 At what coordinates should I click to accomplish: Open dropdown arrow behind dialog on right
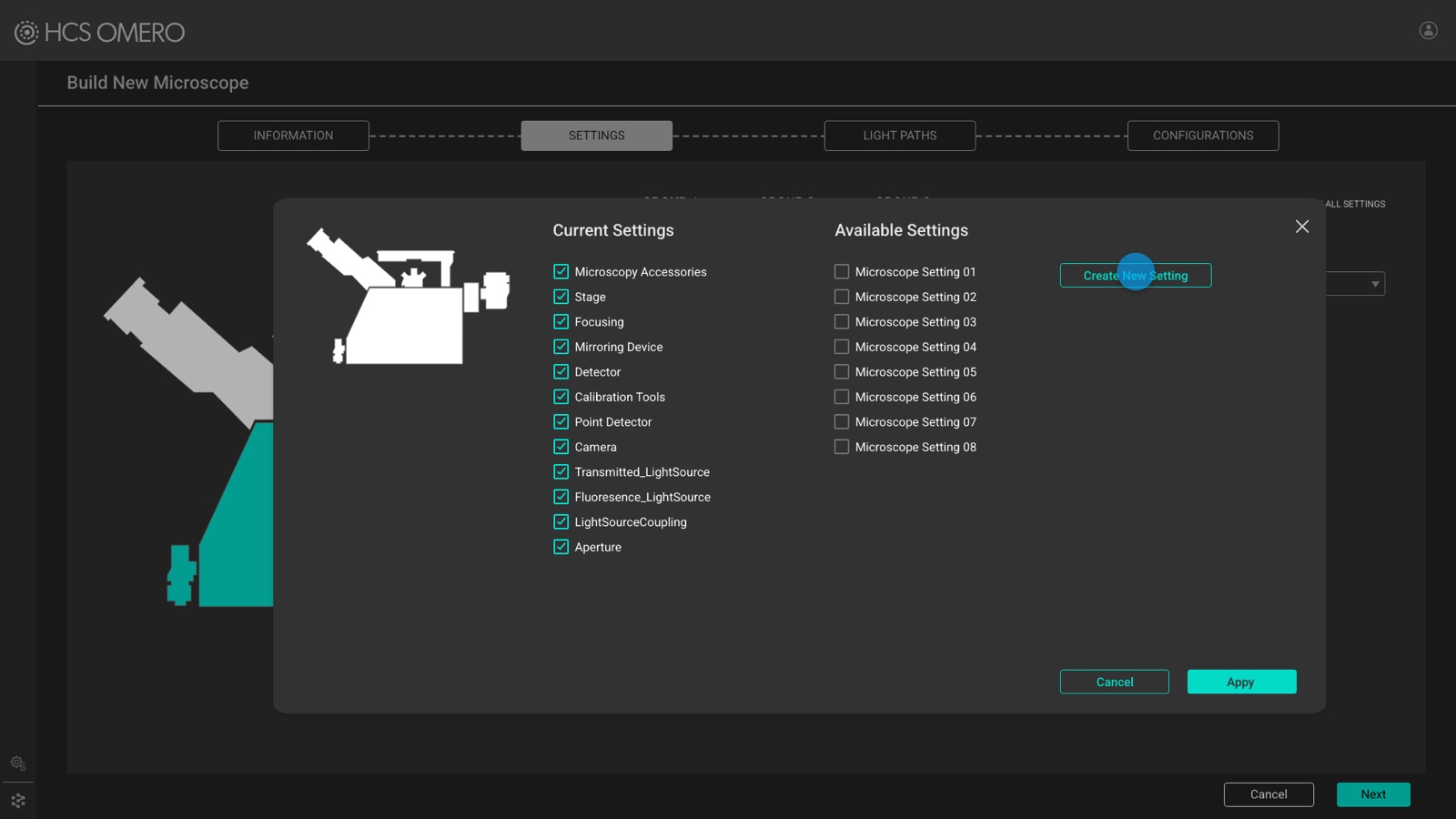click(1375, 284)
